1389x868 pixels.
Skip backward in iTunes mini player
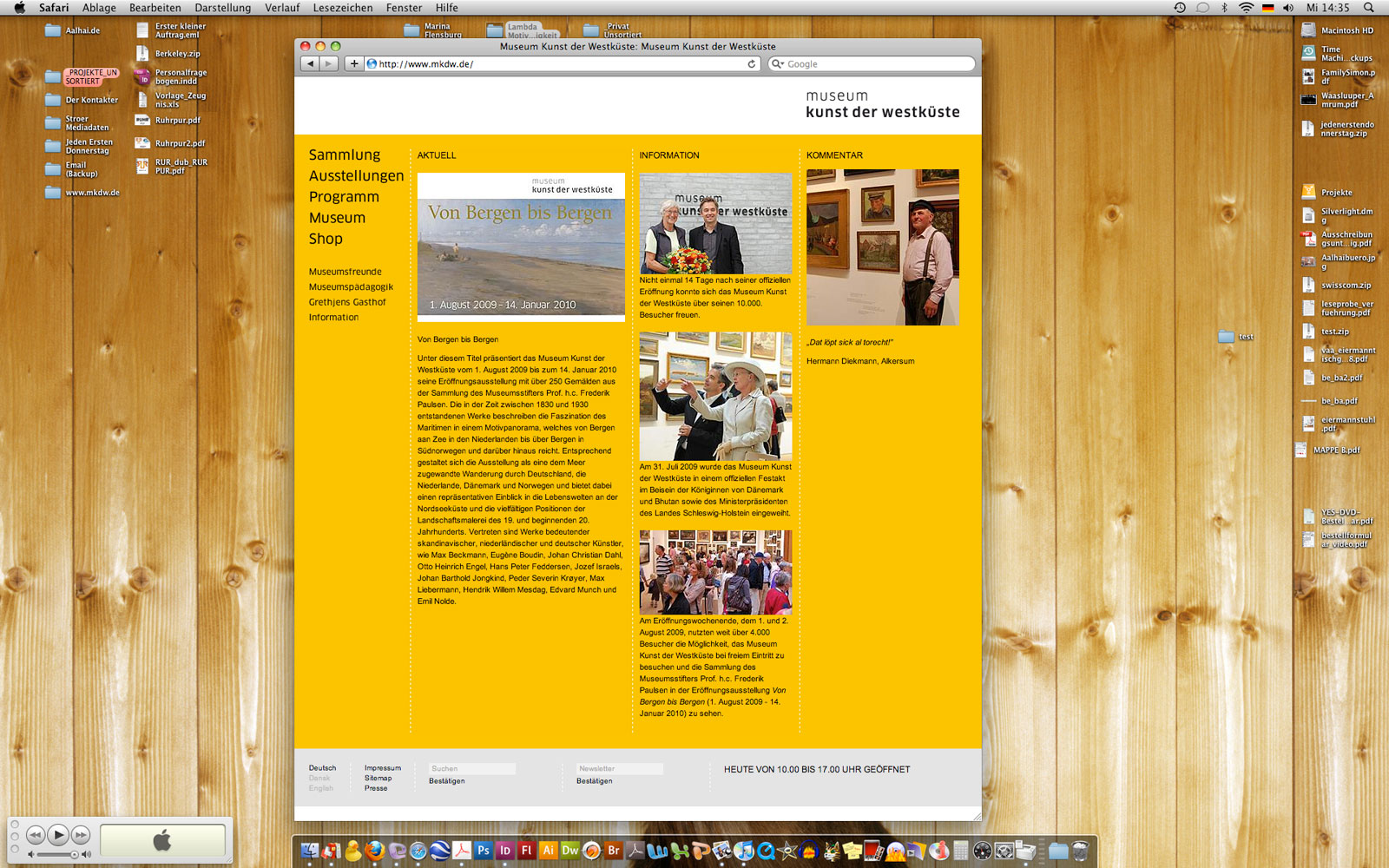pyautogui.click(x=36, y=835)
